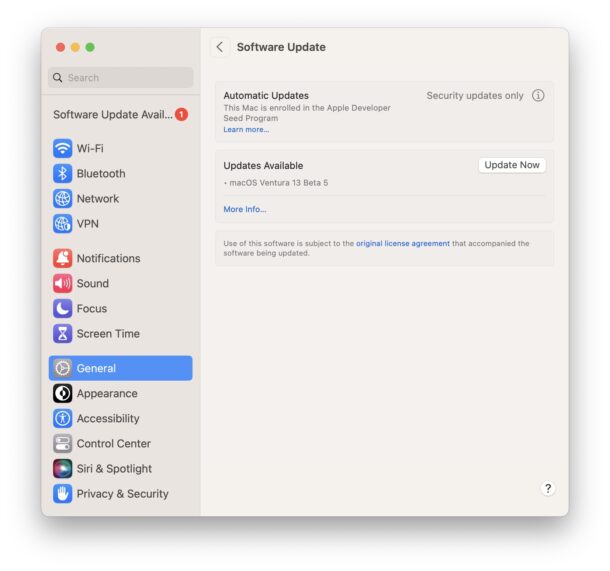This screenshot has height=571, width=610.
Task: Open the help question mark button
Action: (548, 488)
